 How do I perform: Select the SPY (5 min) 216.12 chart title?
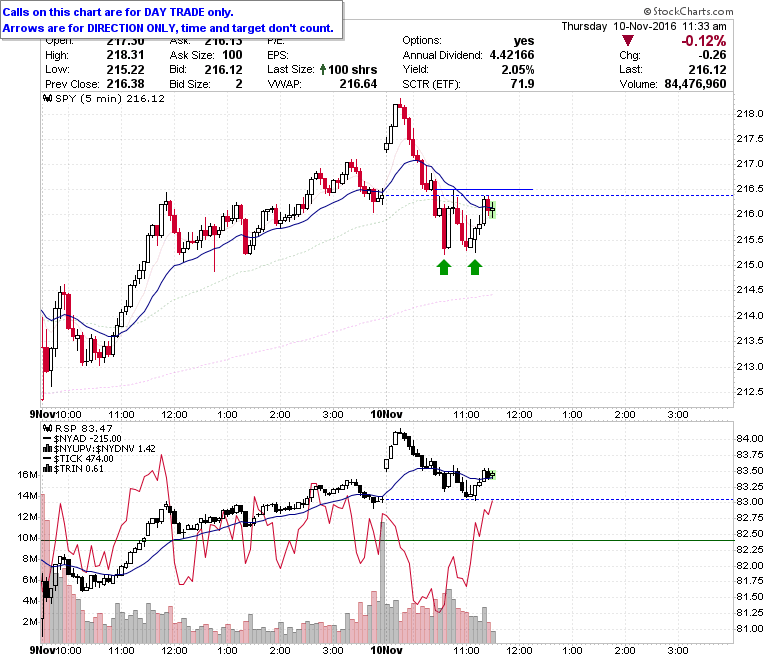click(x=109, y=98)
